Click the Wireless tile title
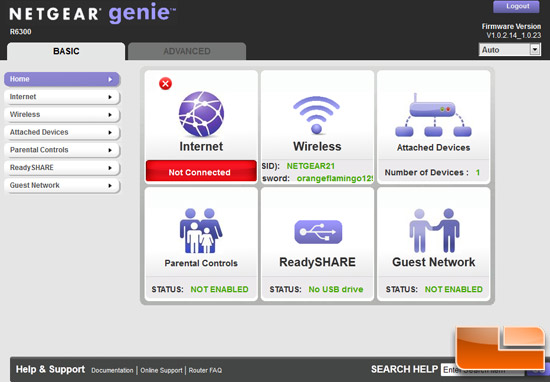The height and width of the screenshot is (382, 550). 317,146
